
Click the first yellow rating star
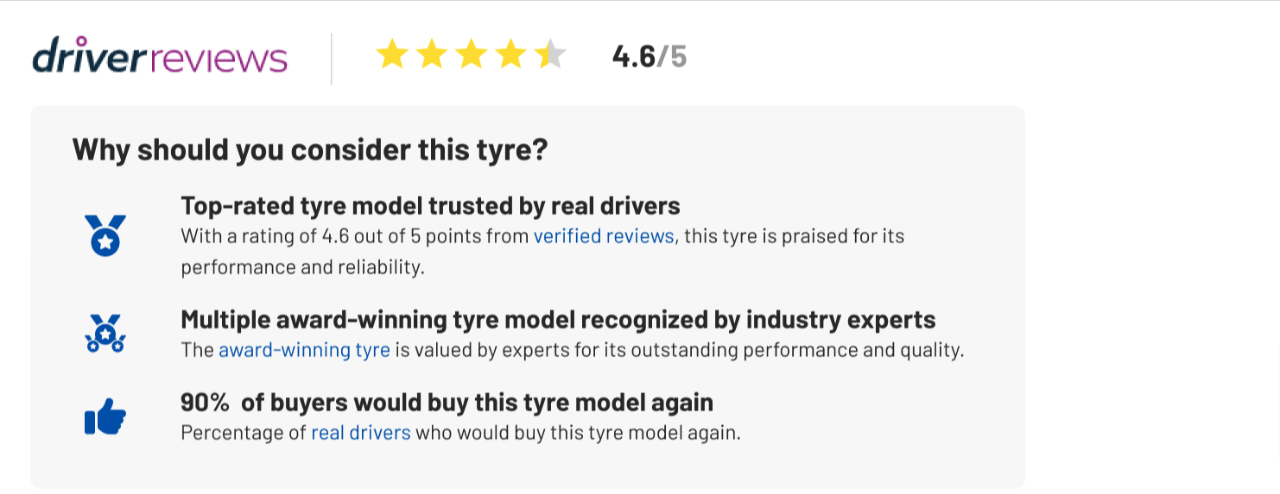pyautogui.click(x=392, y=56)
